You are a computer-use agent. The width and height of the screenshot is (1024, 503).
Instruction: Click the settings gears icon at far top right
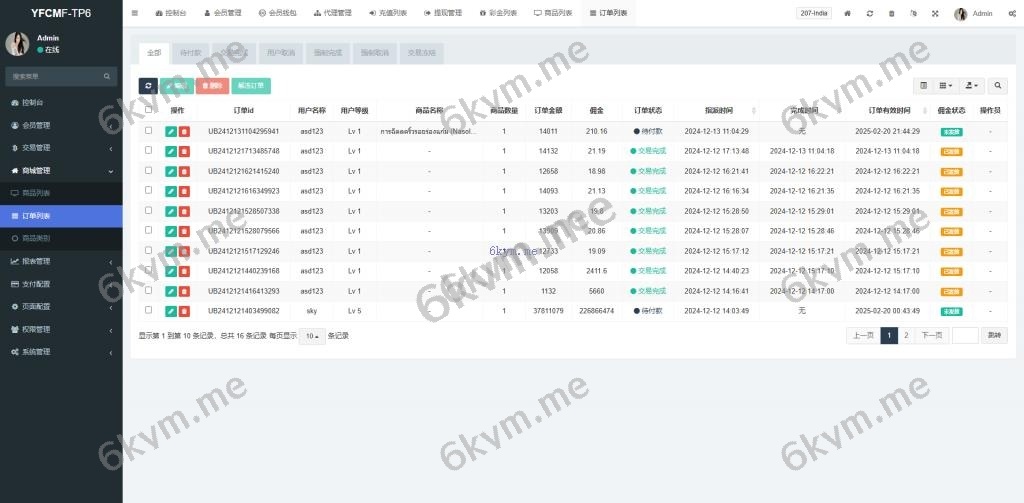(1011, 14)
